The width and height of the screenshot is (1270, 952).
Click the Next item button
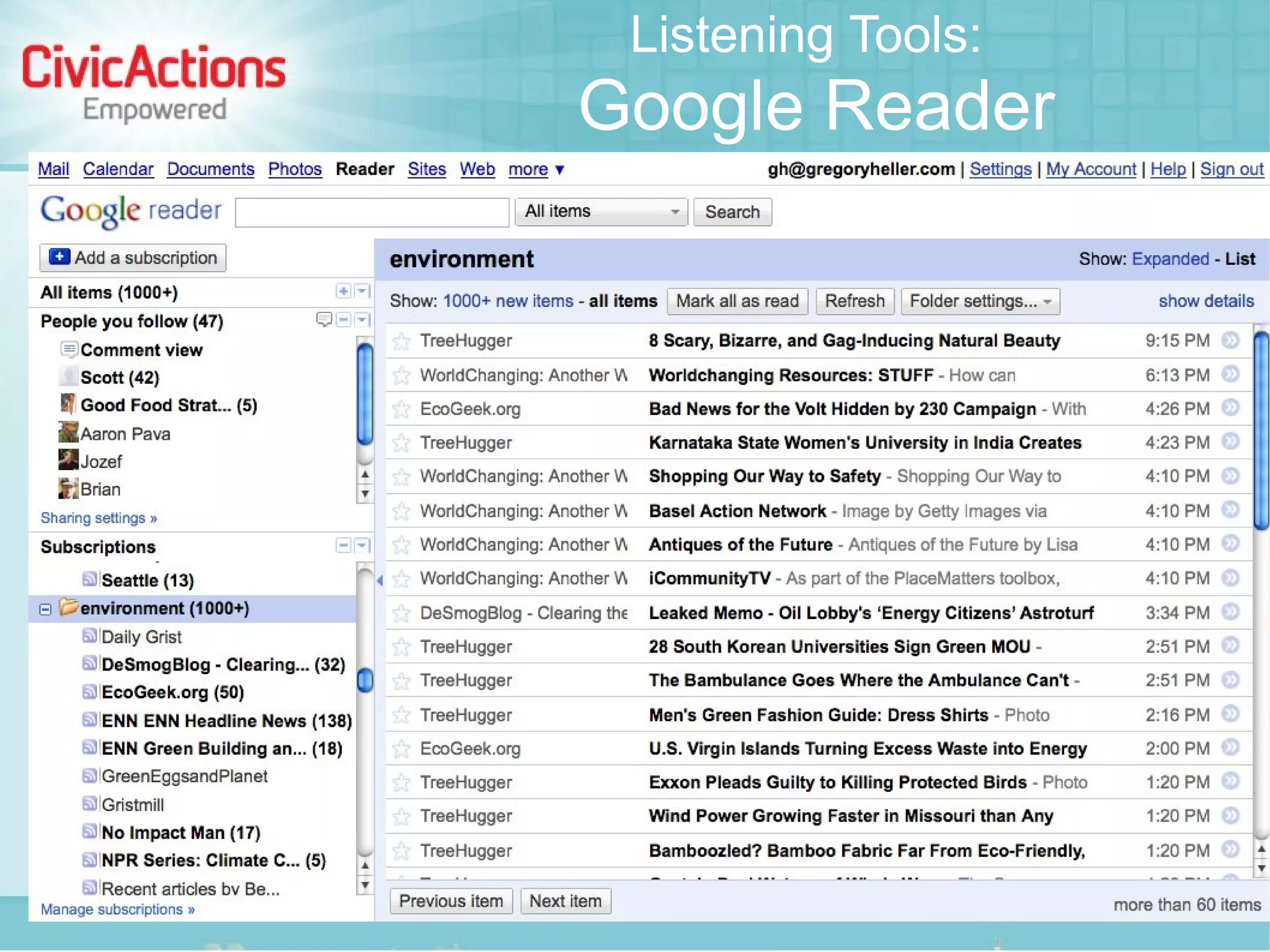(566, 901)
